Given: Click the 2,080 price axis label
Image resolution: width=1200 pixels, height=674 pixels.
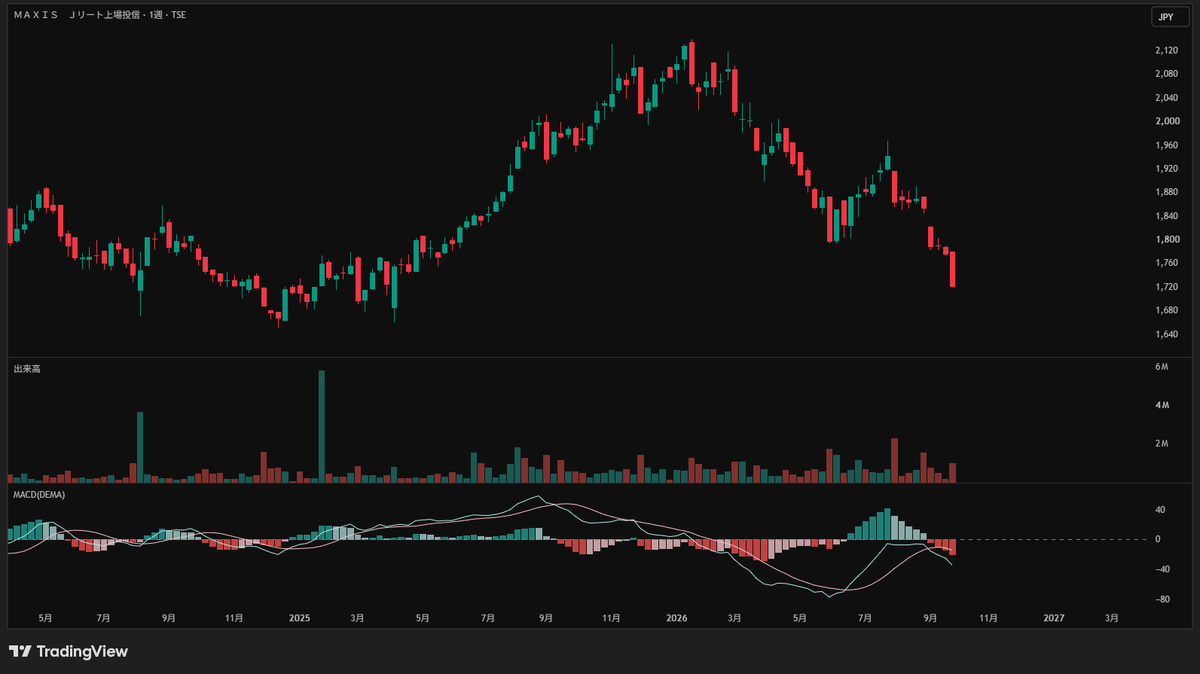Looking at the screenshot, I should coord(1165,74).
